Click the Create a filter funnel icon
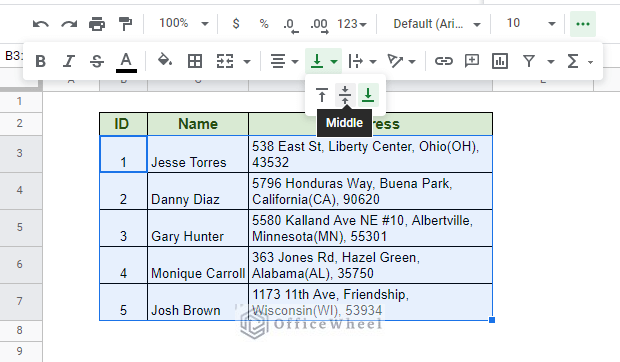The height and width of the screenshot is (362, 620). 529,61
